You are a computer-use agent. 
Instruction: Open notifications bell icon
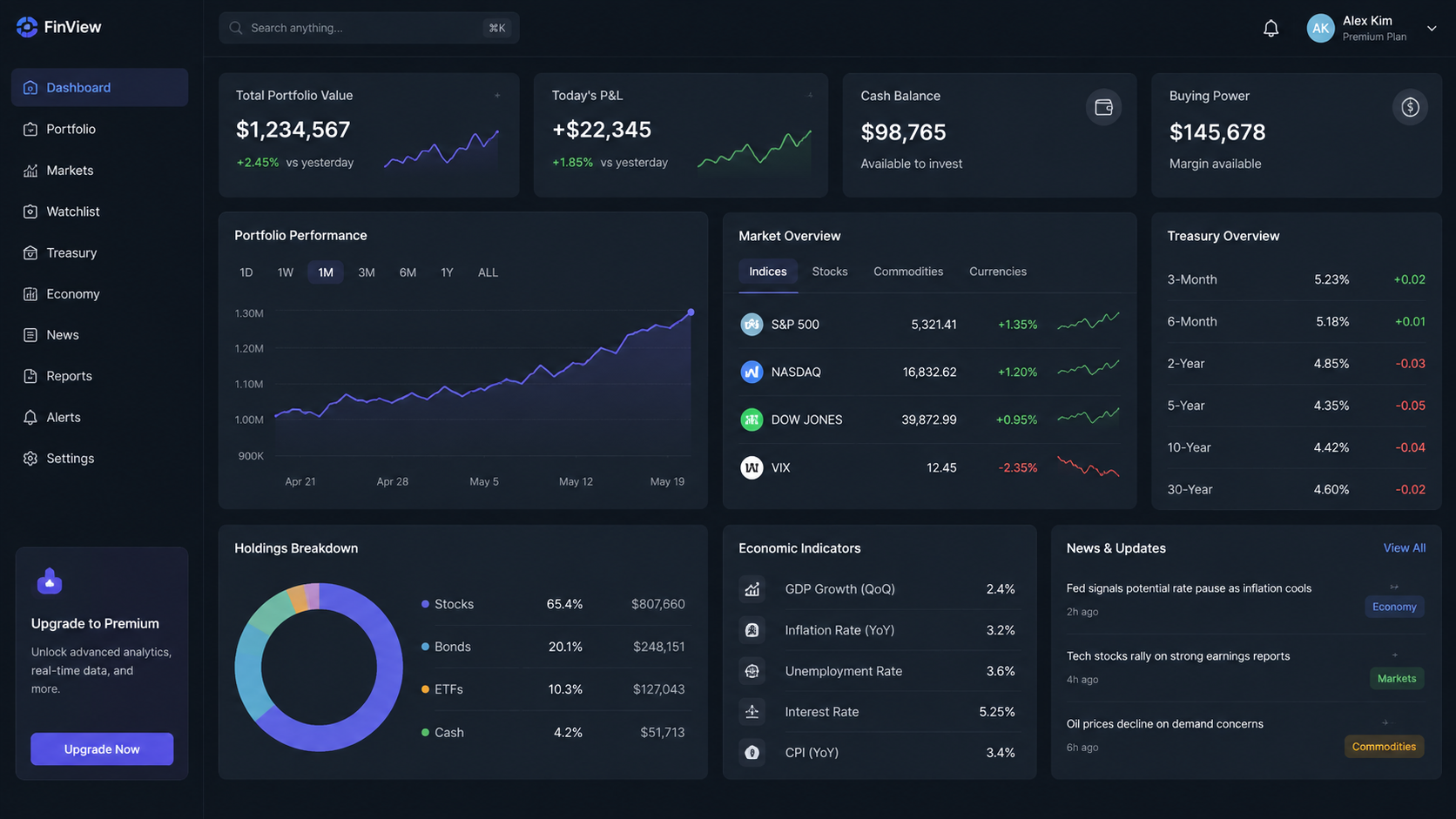click(x=1271, y=29)
